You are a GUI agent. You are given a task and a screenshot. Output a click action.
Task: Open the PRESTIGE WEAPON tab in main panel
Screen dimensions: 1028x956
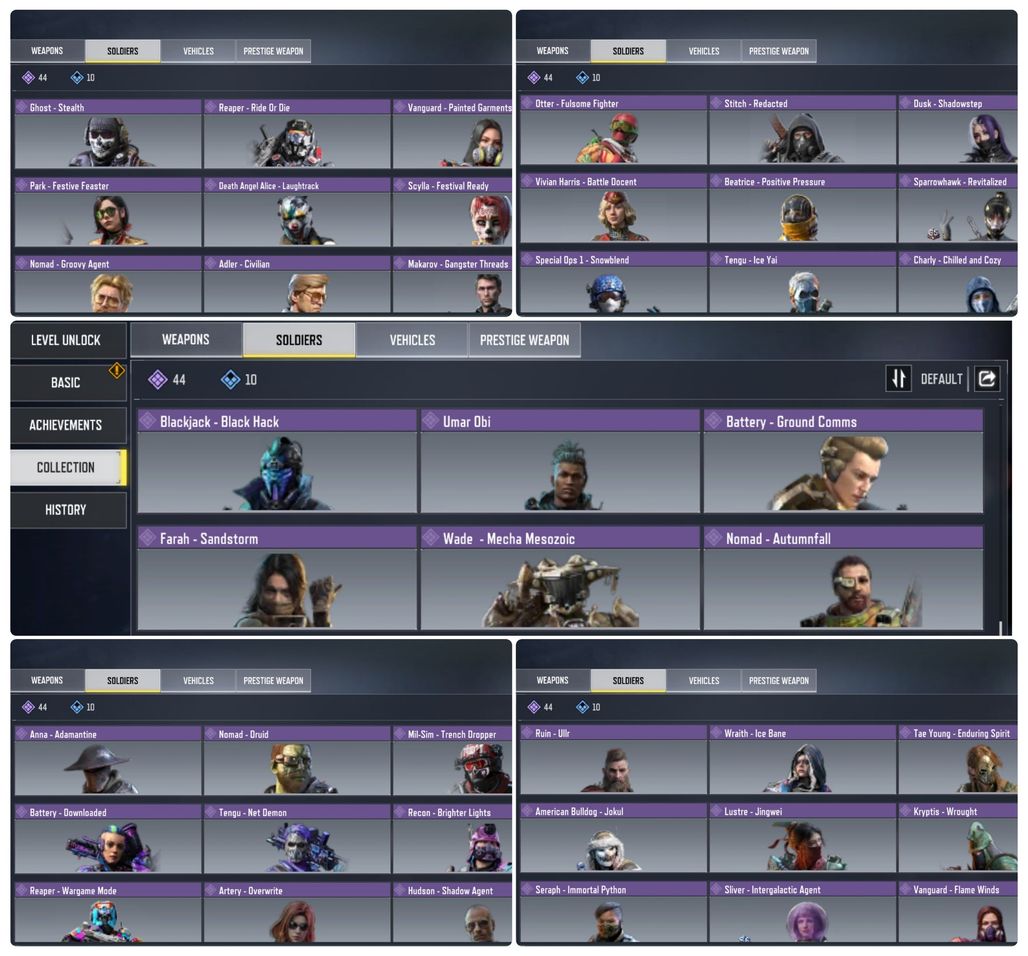tap(524, 340)
